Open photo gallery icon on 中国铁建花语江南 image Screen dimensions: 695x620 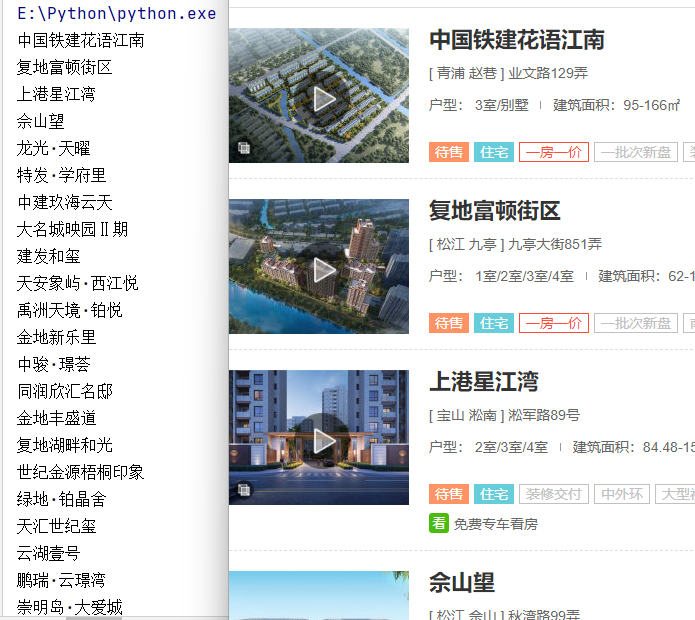tap(244, 148)
